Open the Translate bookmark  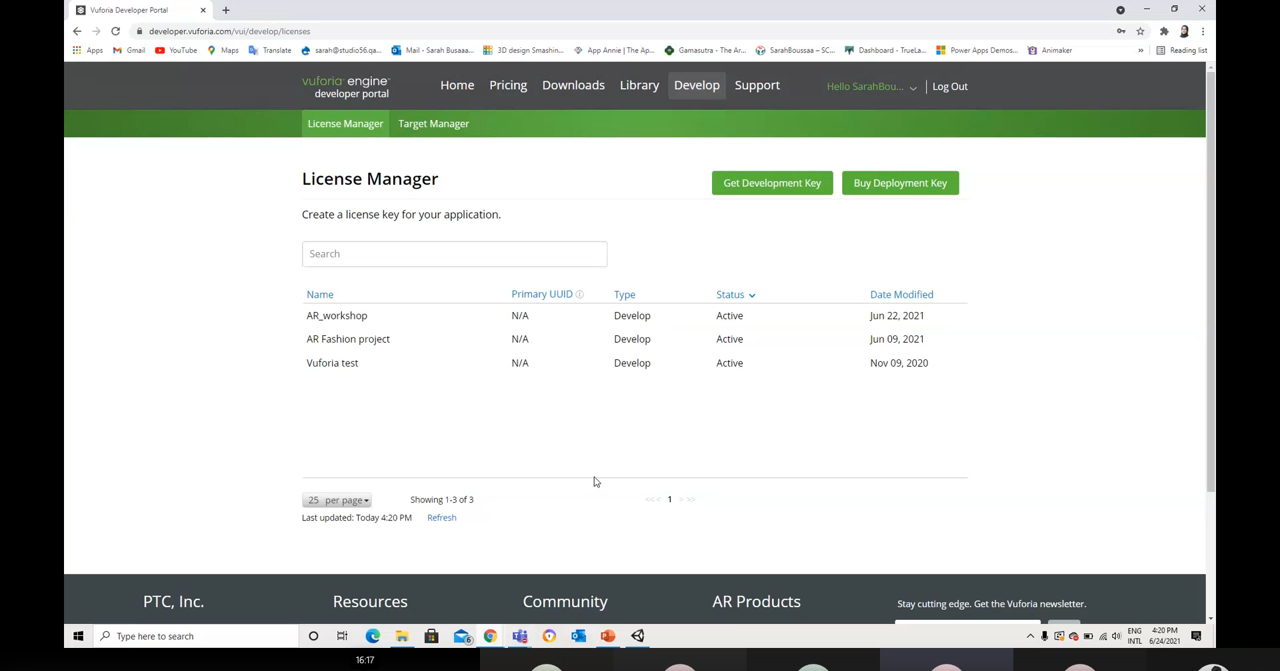point(270,50)
